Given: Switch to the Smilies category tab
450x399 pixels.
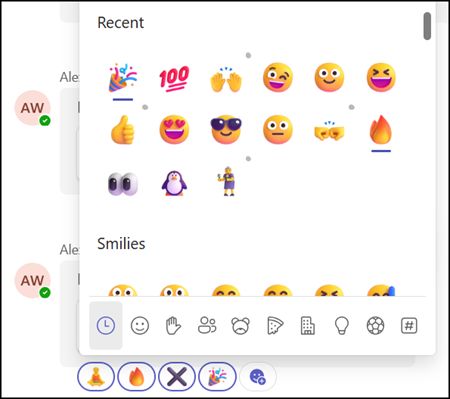Looking at the screenshot, I should click(x=140, y=325).
